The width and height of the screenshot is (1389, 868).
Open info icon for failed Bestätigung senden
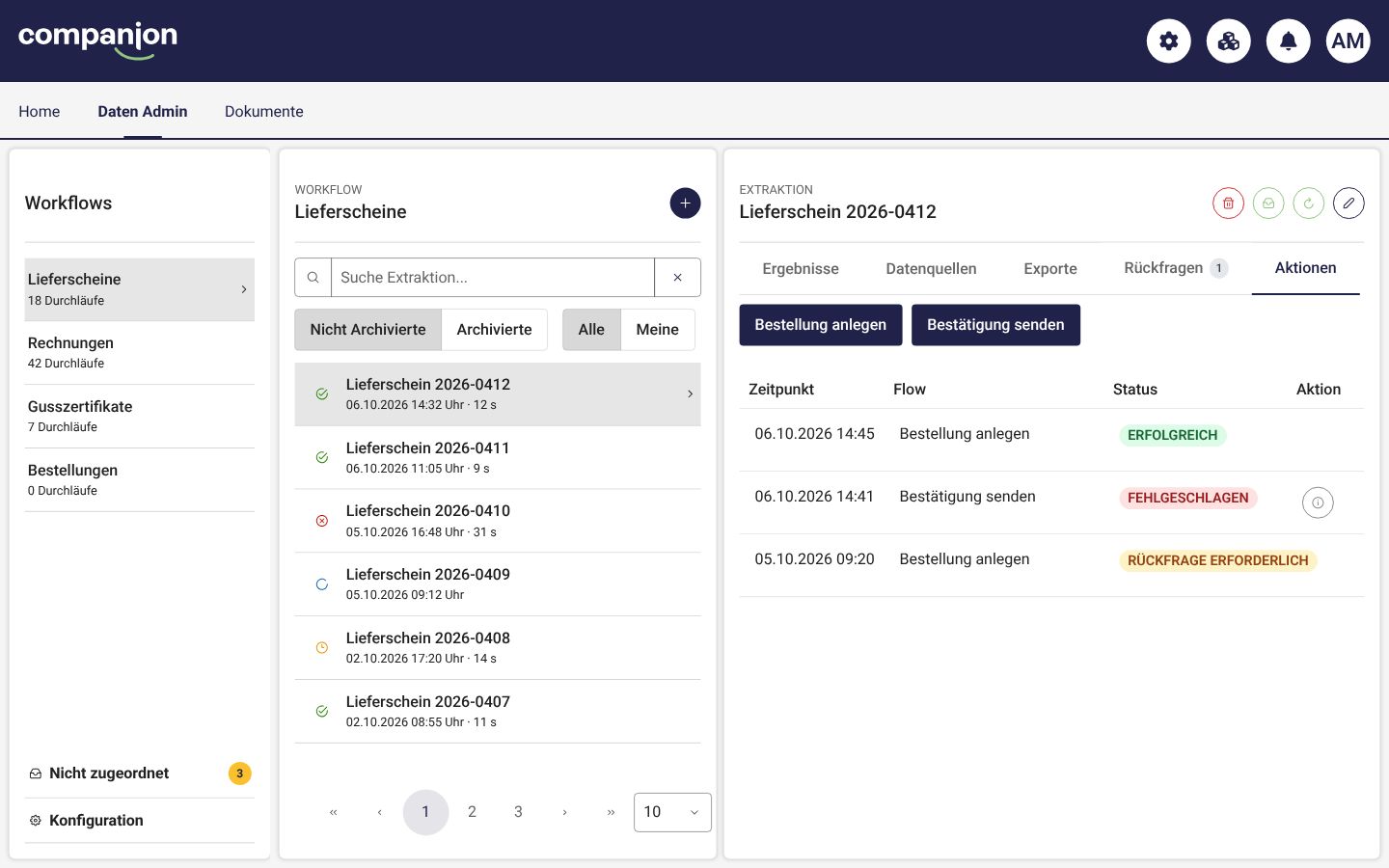[x=1318, y=502]
